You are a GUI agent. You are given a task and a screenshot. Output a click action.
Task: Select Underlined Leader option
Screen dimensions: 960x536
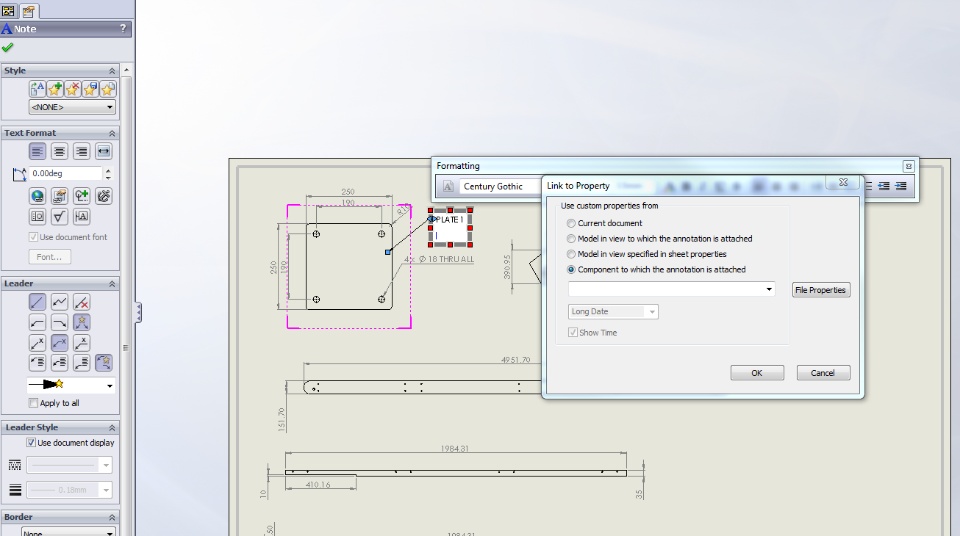tap(81, 343)
